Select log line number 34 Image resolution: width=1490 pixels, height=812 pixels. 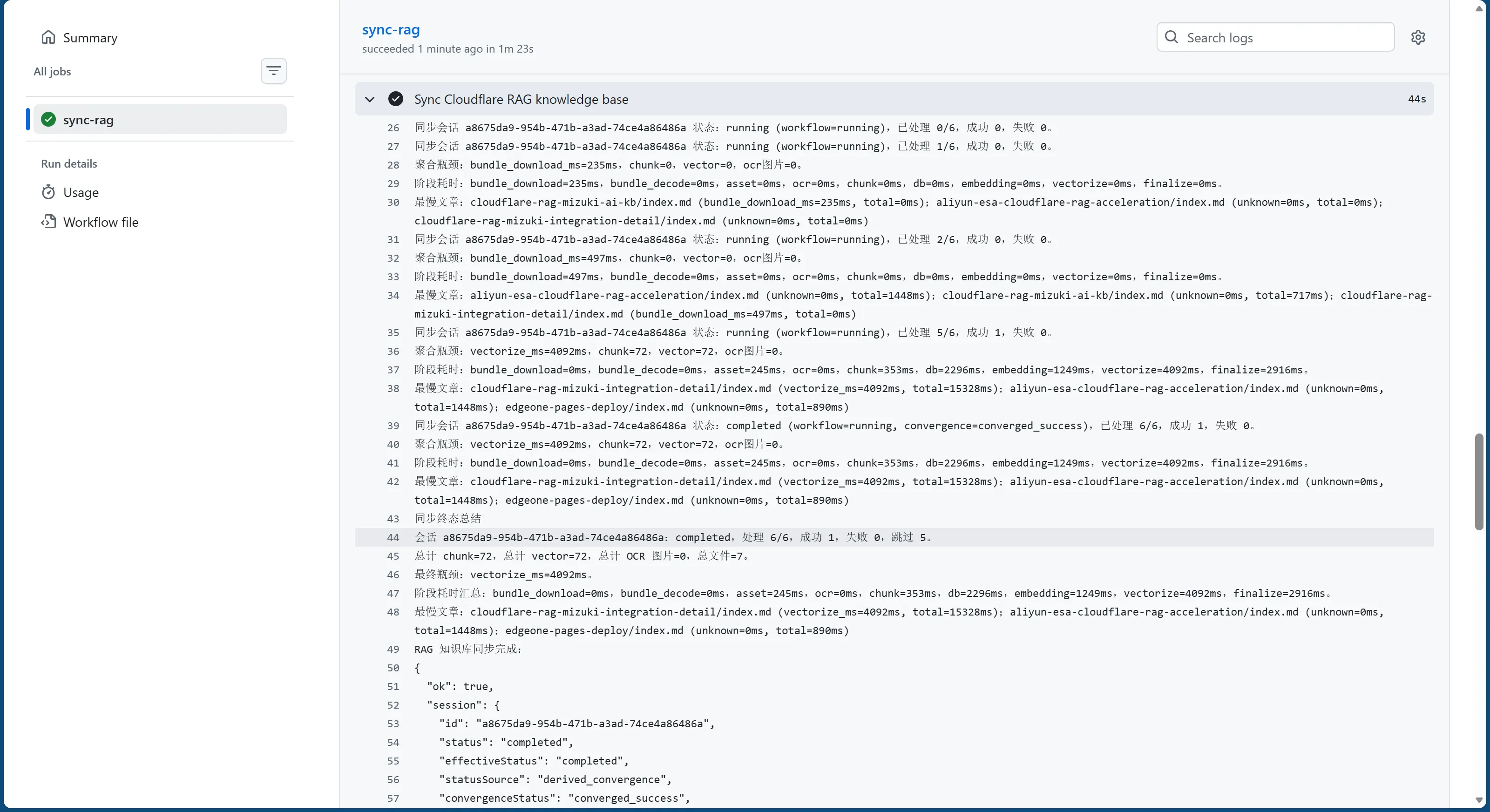click(x=393, y=296)
